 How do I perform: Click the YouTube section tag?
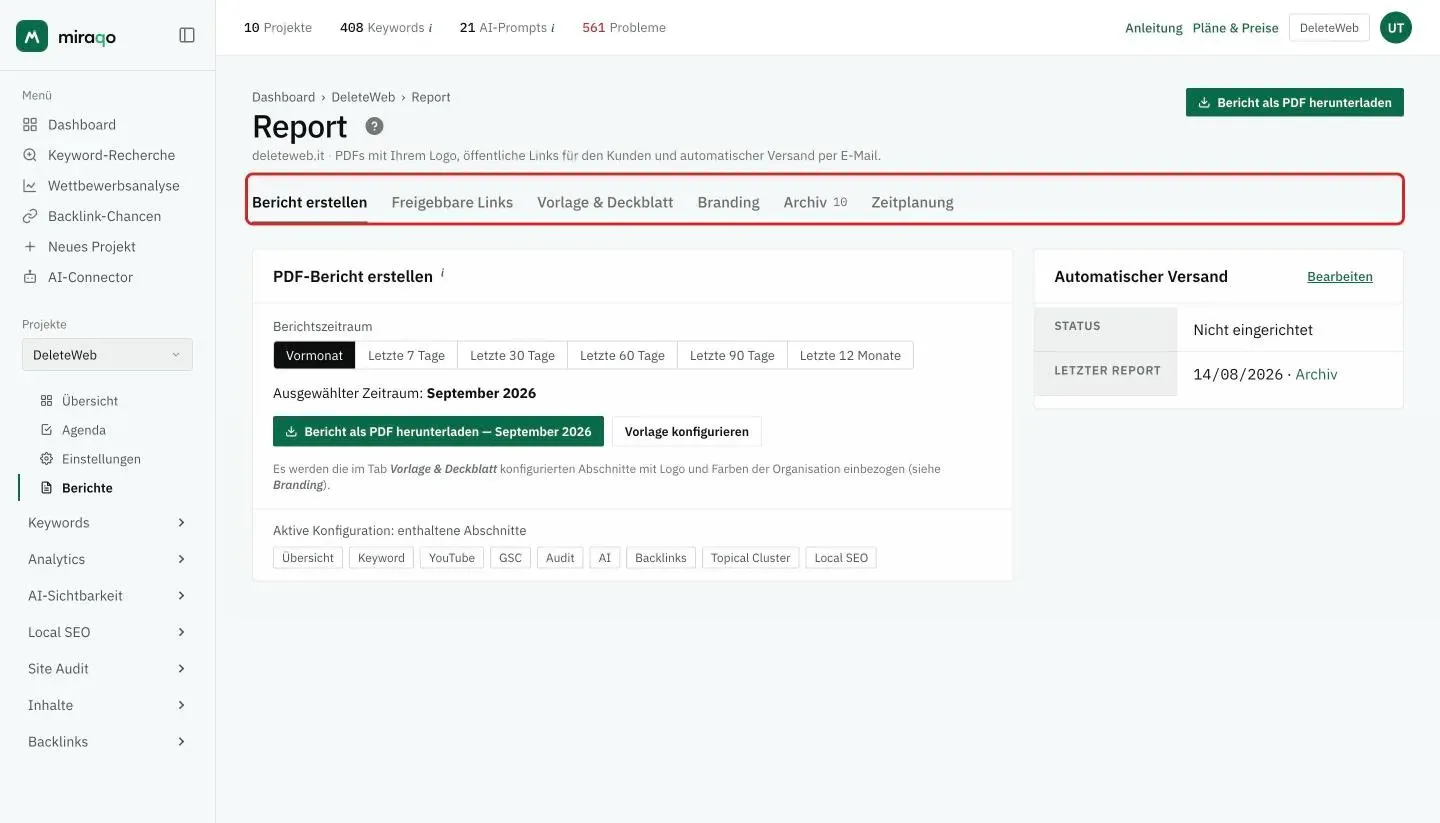click(x=452, y=558)
